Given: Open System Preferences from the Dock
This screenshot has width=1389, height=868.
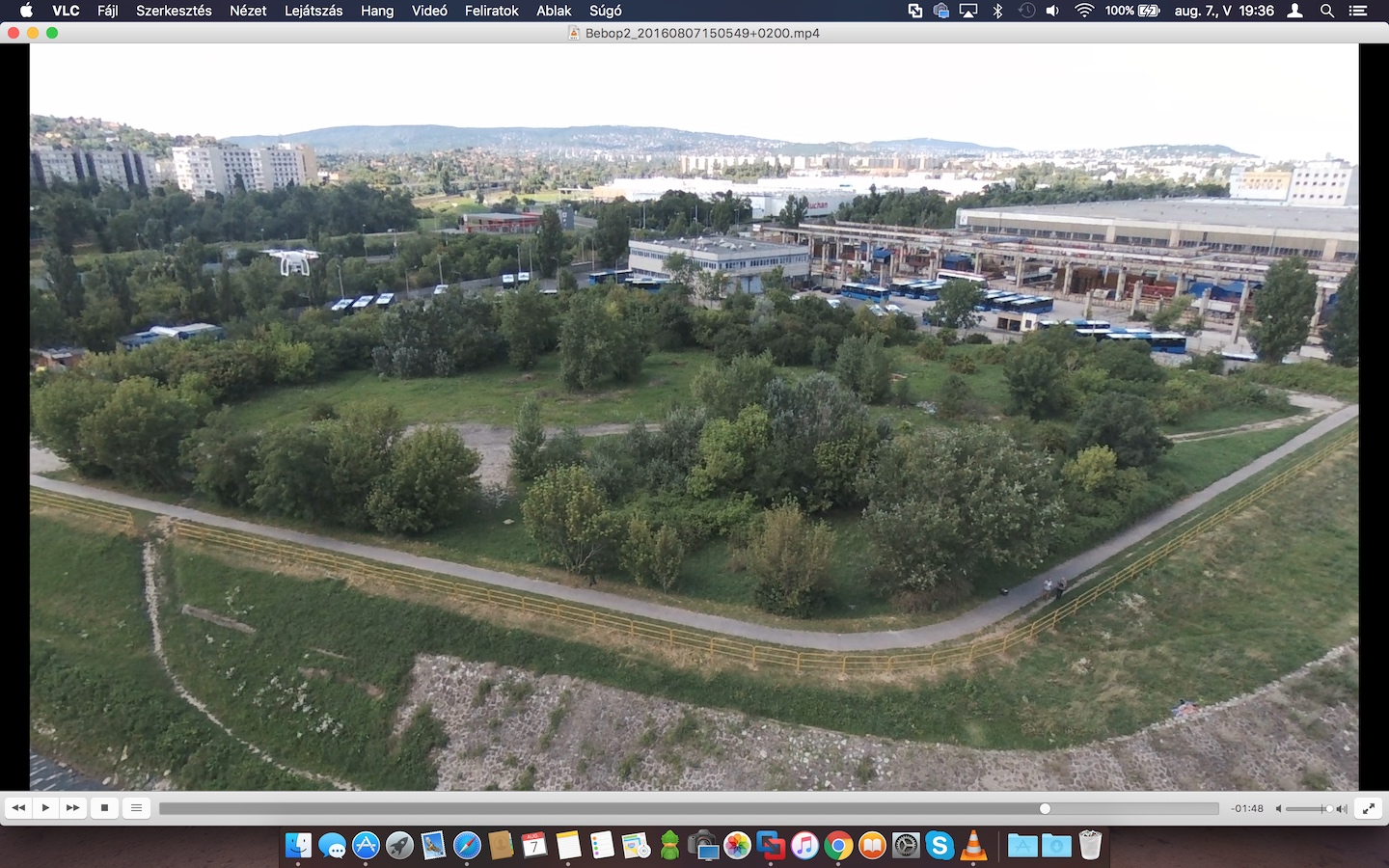Looking at the screenshot, I should [x=906, y=846].
